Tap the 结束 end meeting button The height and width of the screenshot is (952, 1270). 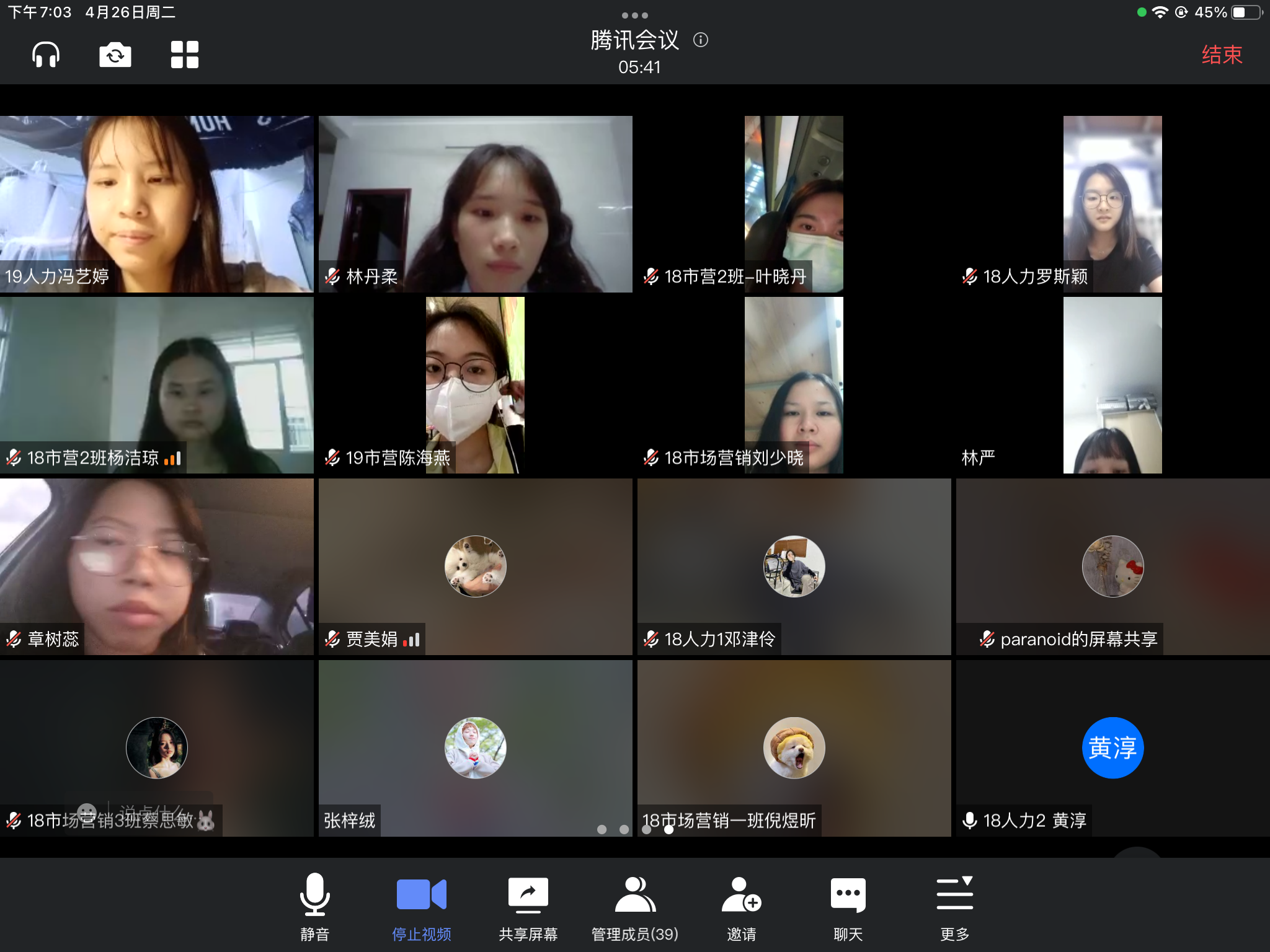pyautogui.click(x=1222, y=55)
